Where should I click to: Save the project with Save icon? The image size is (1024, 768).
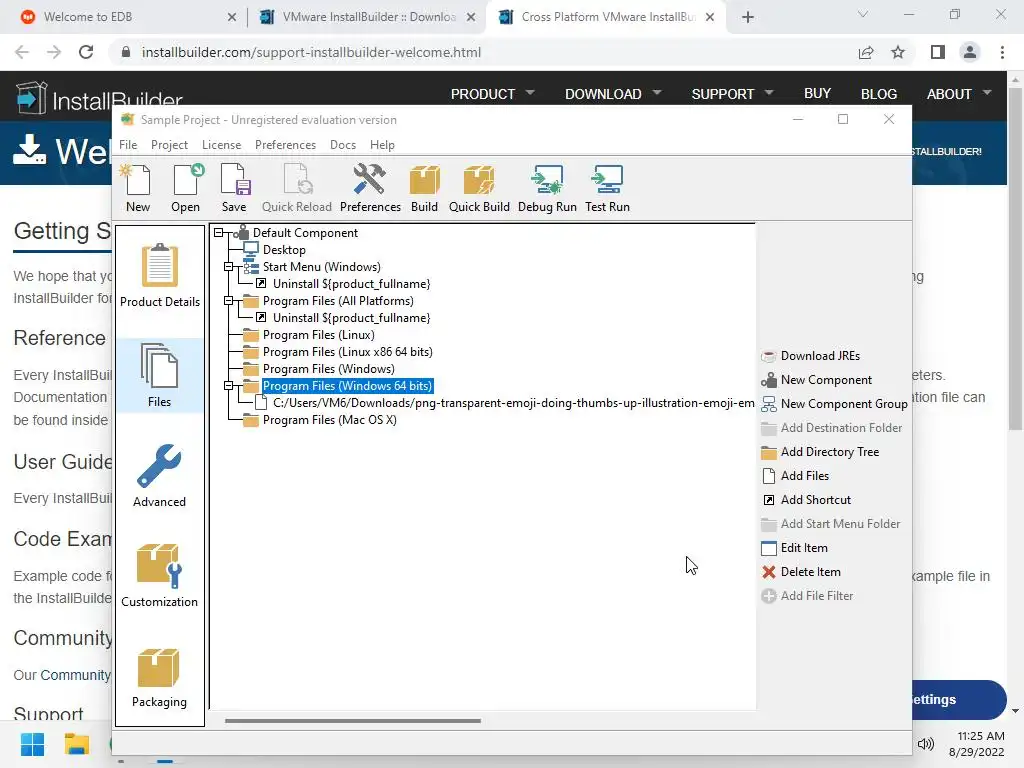pos(234,188)
